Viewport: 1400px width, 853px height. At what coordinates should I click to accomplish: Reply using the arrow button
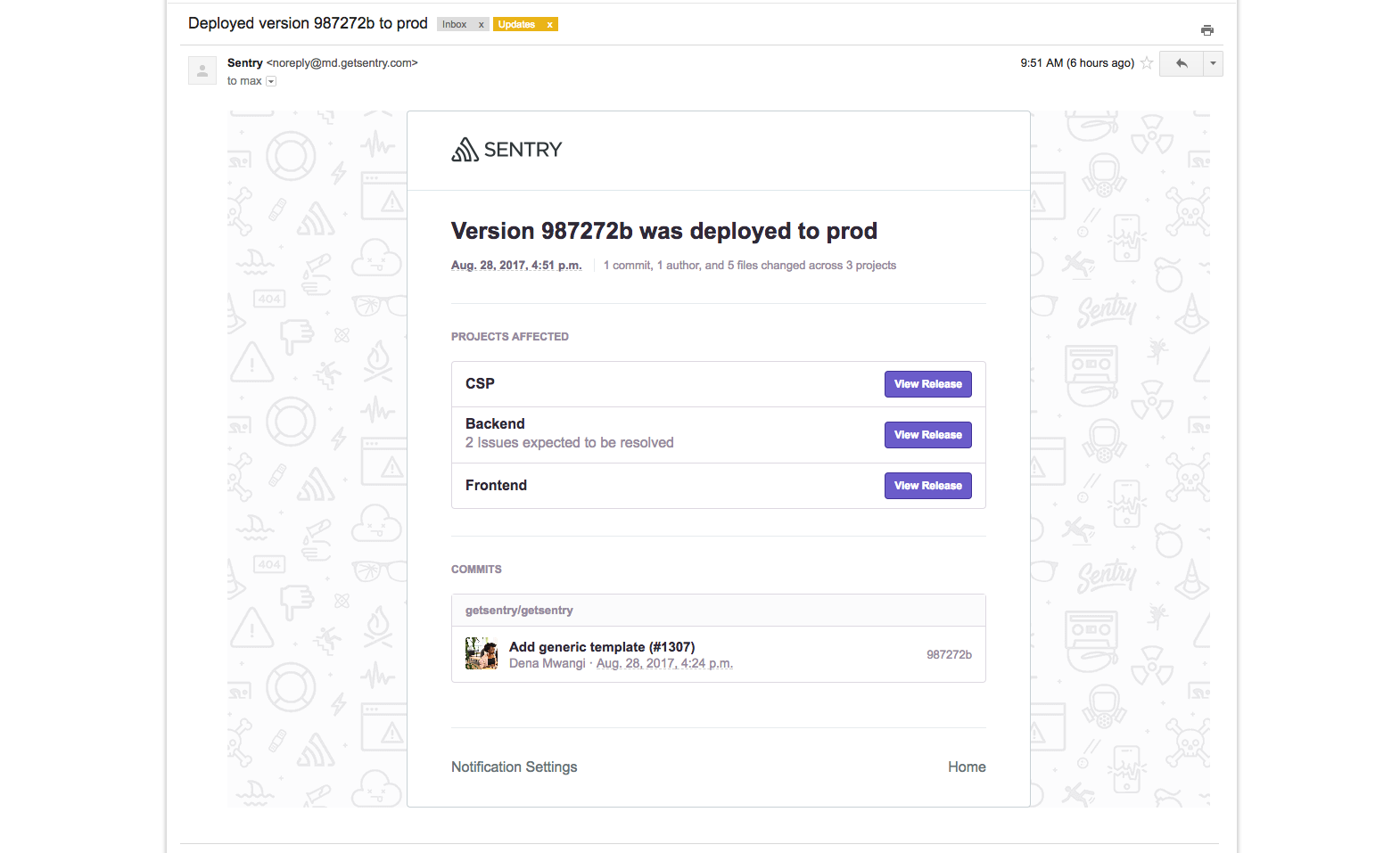click(x=1182, y=63)
